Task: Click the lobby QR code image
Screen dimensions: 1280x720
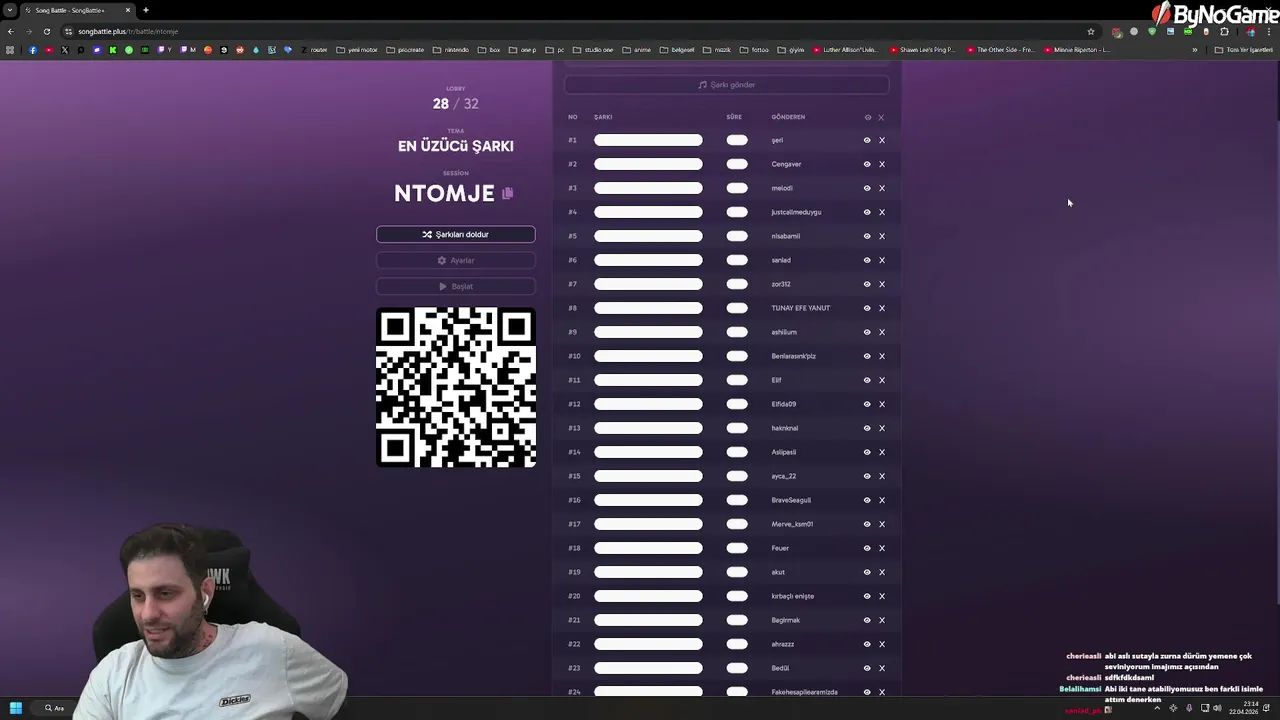Action: [456, 387]
